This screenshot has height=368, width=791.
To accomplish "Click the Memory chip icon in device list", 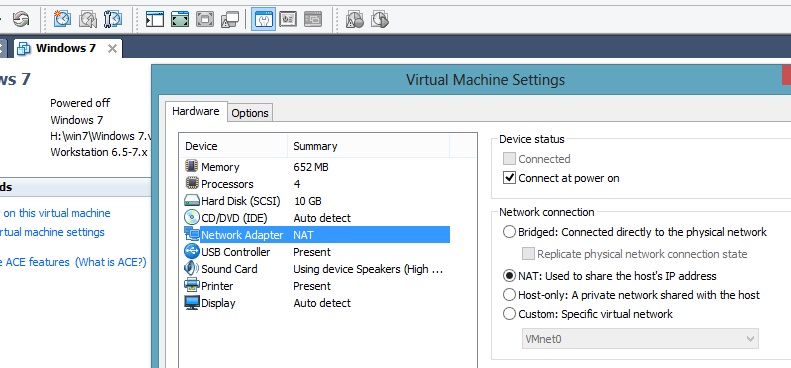I will 192,166.
